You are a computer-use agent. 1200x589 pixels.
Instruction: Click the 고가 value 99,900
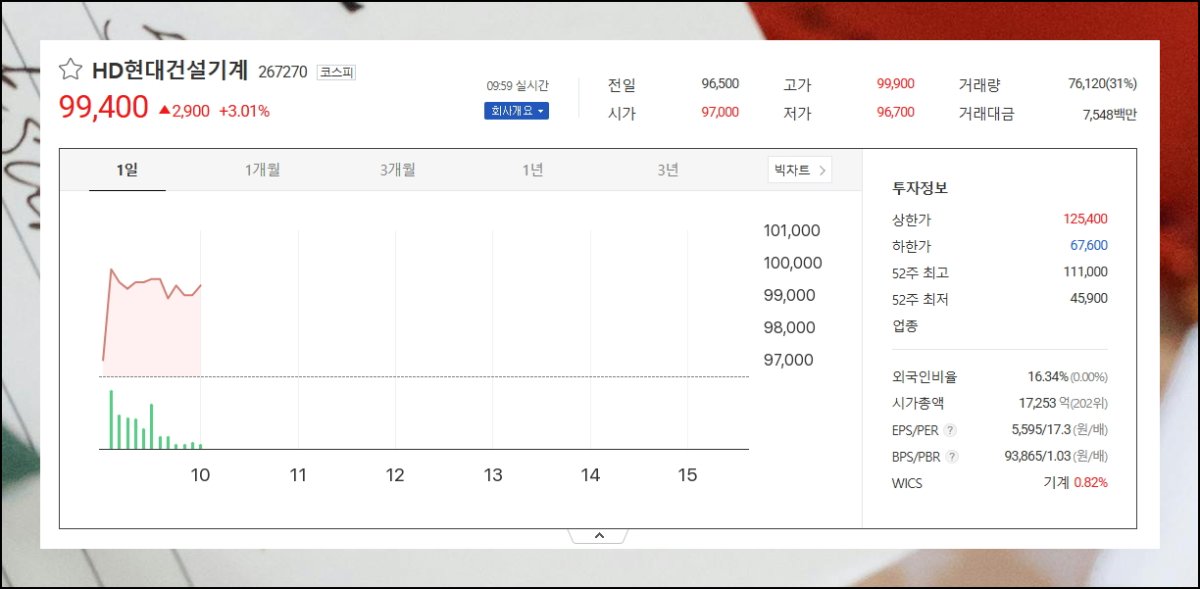click(x=895, y=84)
